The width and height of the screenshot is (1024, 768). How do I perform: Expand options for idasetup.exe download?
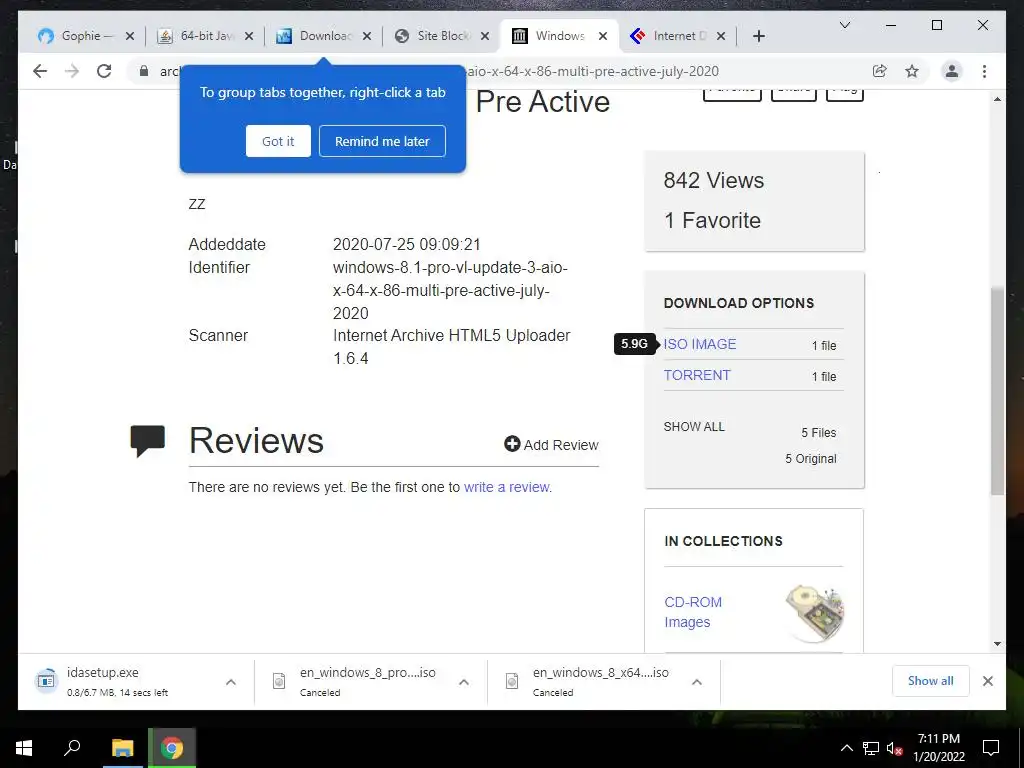click(231, 682)
